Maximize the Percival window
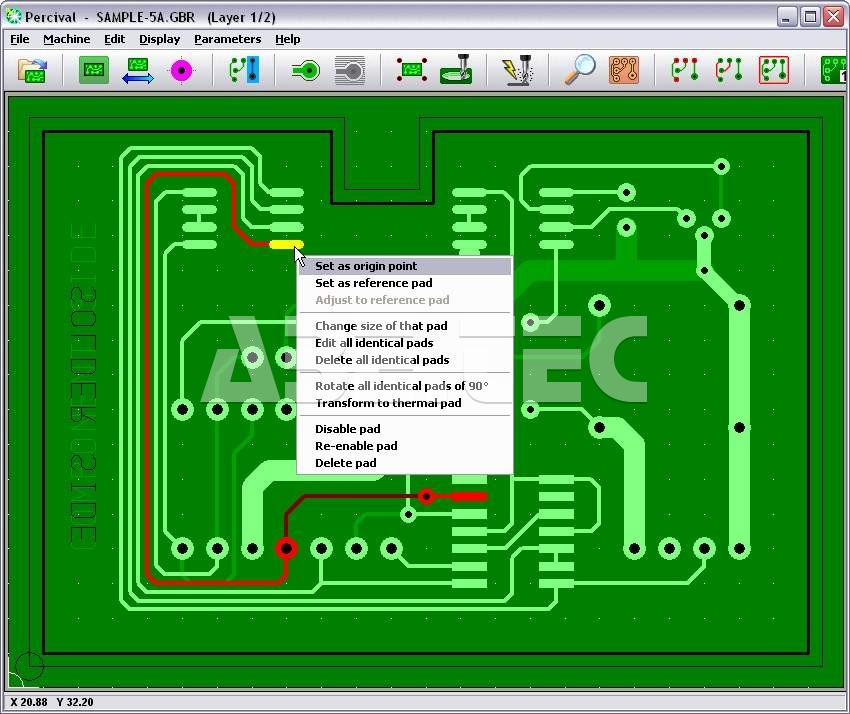Screen dimensions: 850x714 [810, 17]
